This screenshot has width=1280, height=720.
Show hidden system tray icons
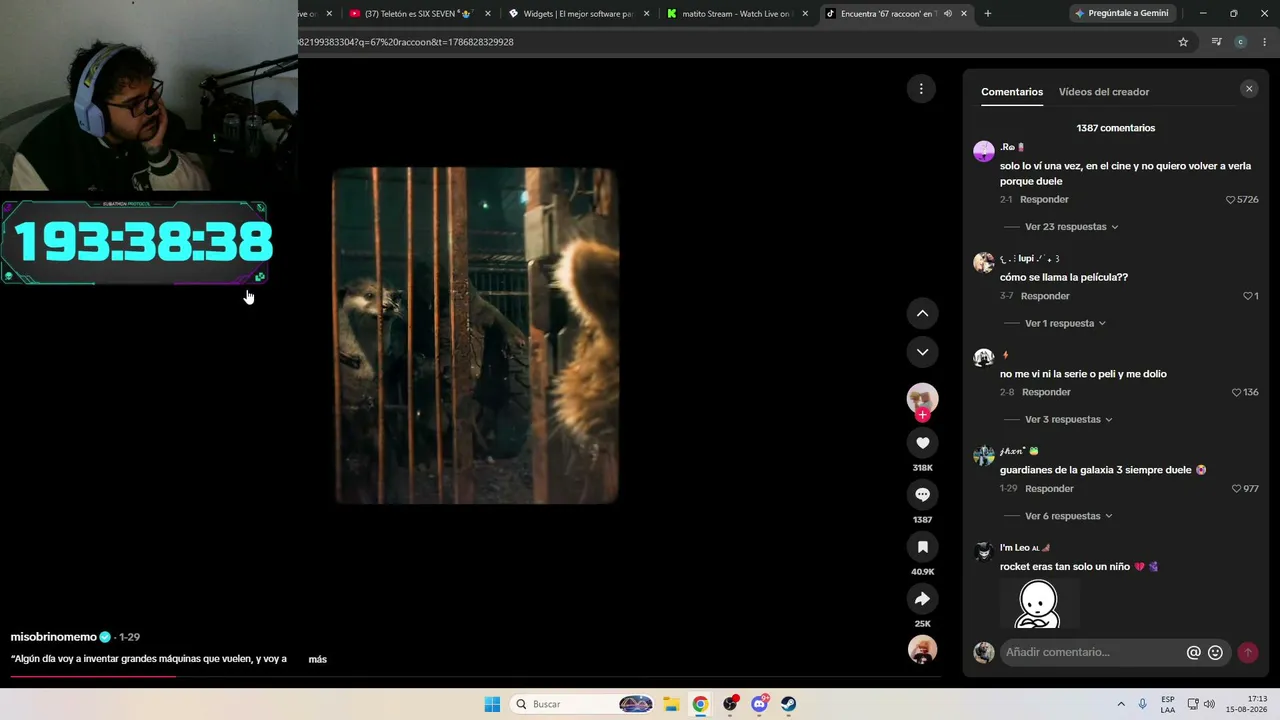pos(1121,704)
